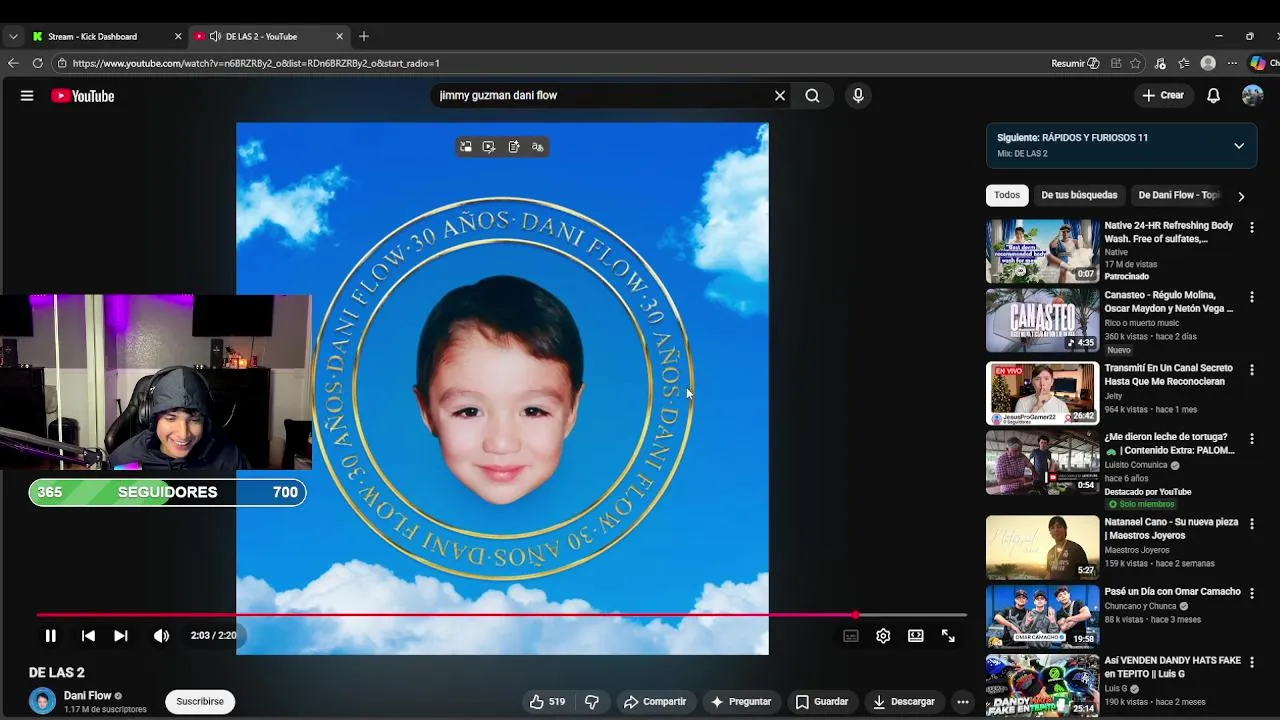Open the YouTube guide hamburger menu
Screen dimensions: 1280x720
click(27, 96)
